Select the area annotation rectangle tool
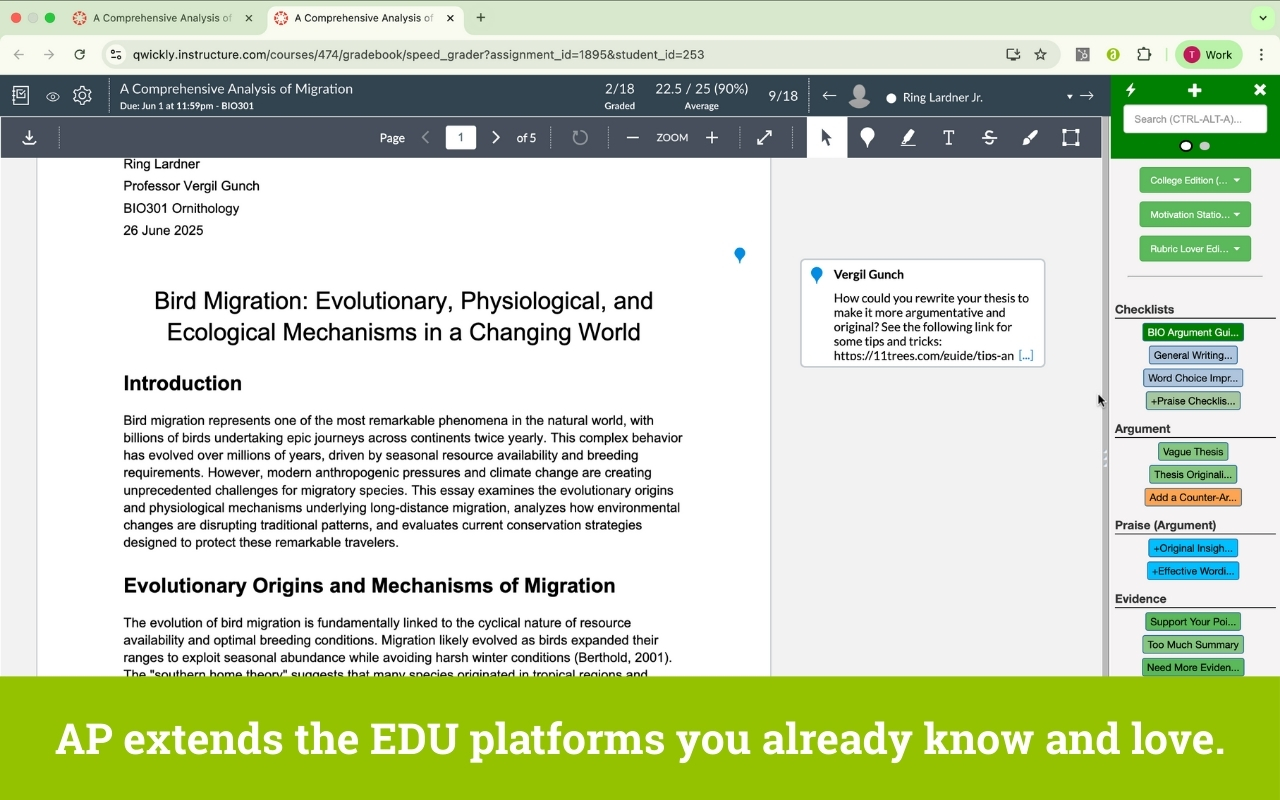The width and height of the screenshot is (1280, 800). (1070, 138)
